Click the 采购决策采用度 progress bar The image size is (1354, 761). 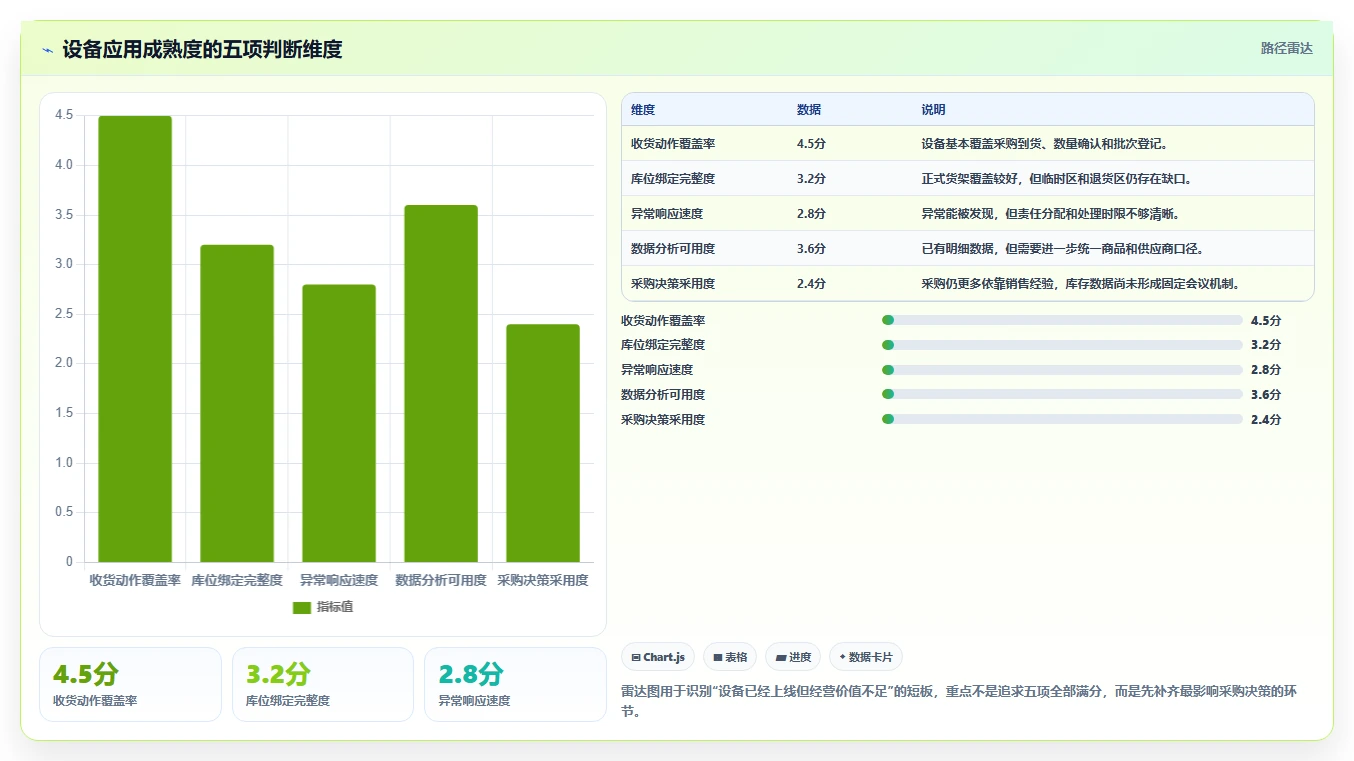click(1062, 419)
